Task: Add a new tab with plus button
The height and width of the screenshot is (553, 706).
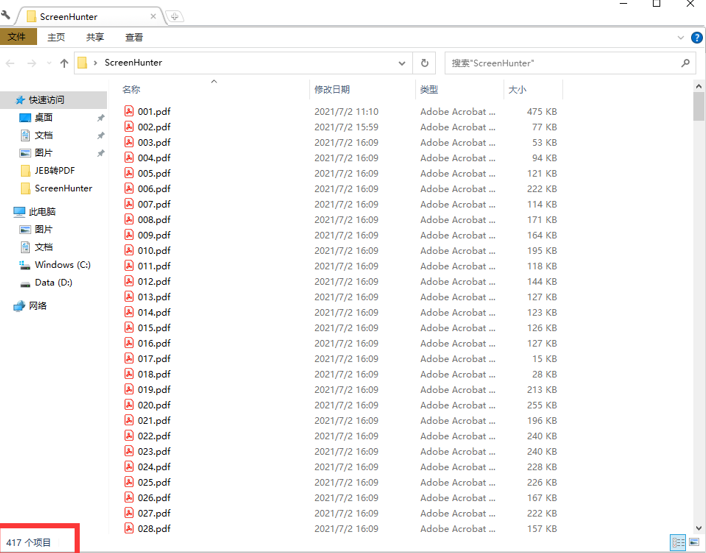Action: (175, 17)
